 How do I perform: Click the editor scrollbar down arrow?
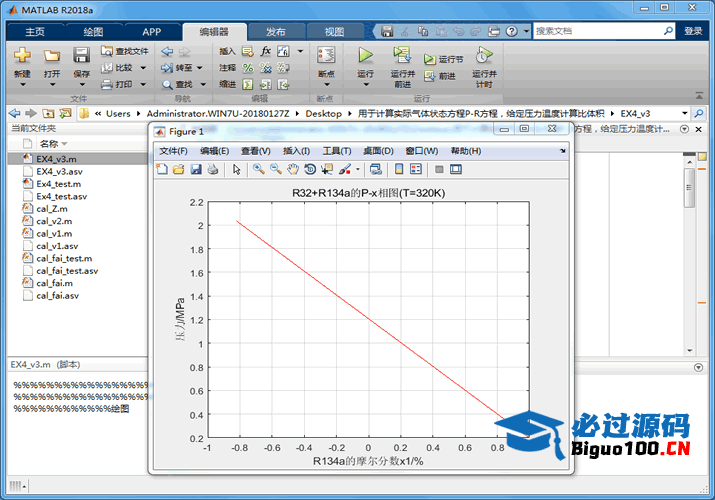689,351
